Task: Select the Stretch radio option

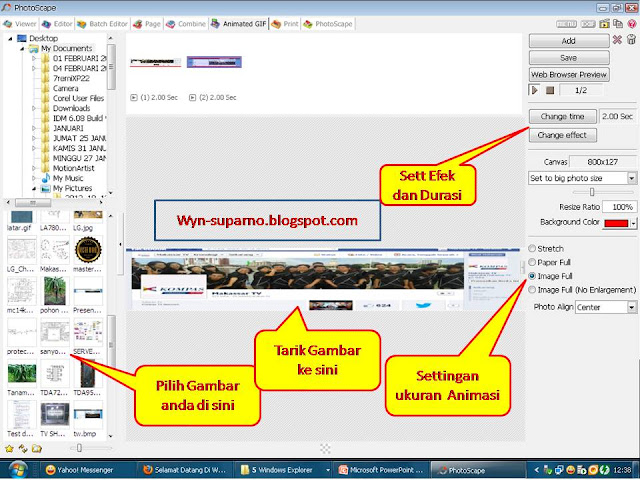Action: click(x=532, y=248)
